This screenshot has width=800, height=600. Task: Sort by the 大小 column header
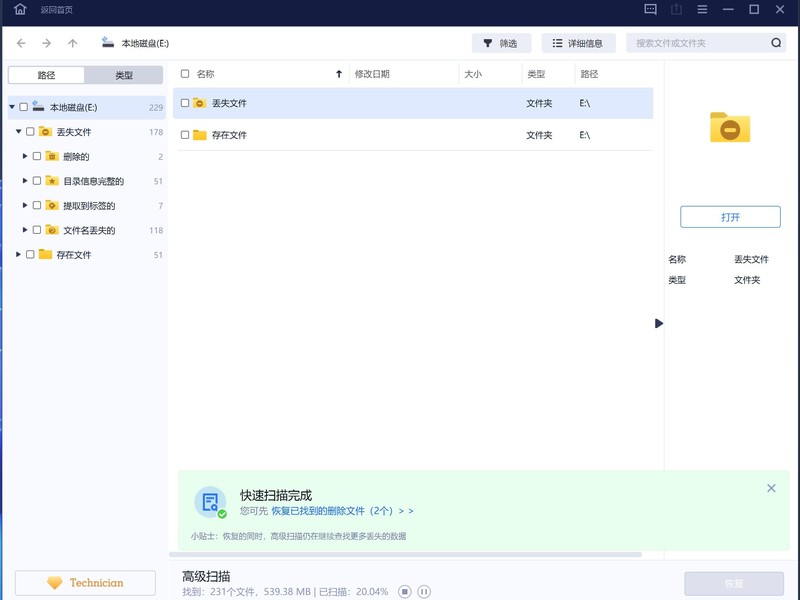(473, 74)
